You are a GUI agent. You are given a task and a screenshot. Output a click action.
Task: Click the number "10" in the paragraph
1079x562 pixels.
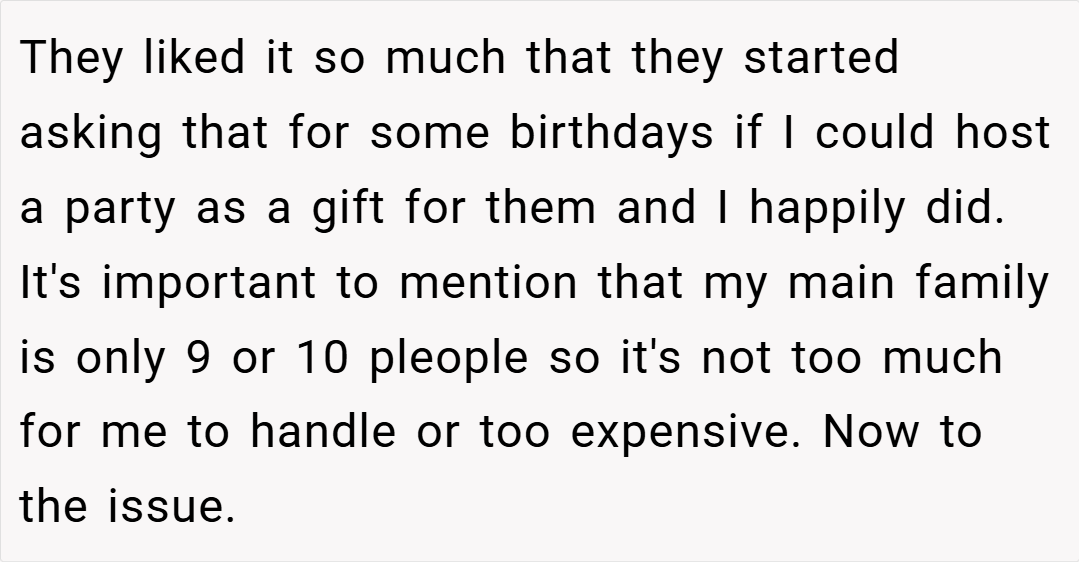pos(323,358)
